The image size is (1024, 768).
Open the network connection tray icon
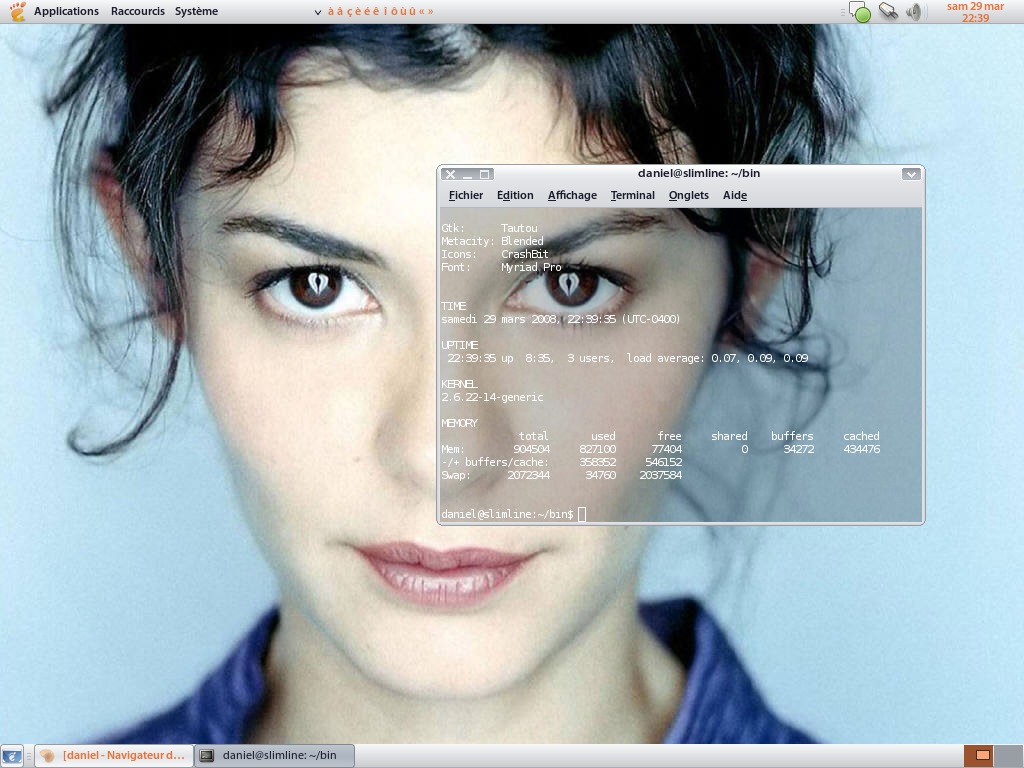point(888,11)
